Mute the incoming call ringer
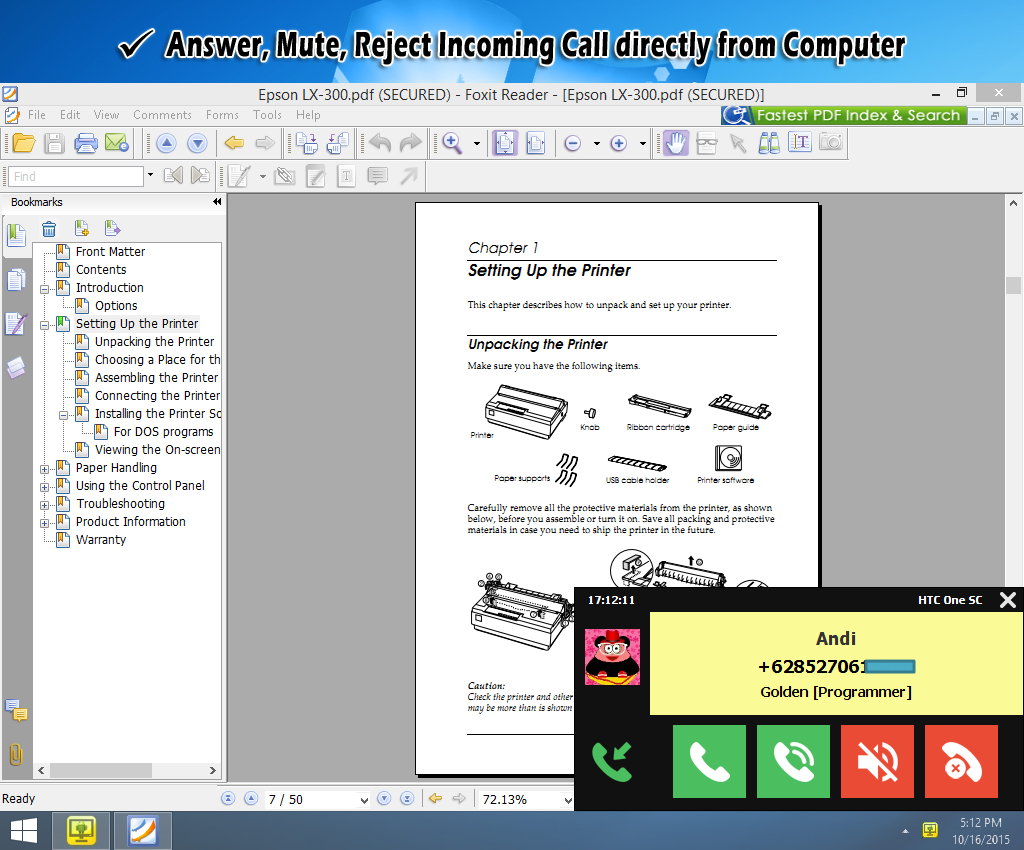Image resolution: width=1024 pixels, height=850 pixels. click(x=877, y=762)
